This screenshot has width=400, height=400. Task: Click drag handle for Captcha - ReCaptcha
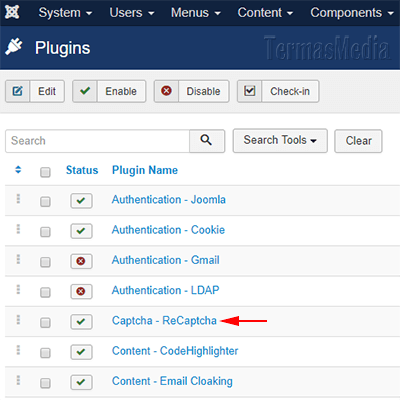click(x=18, y=320)
